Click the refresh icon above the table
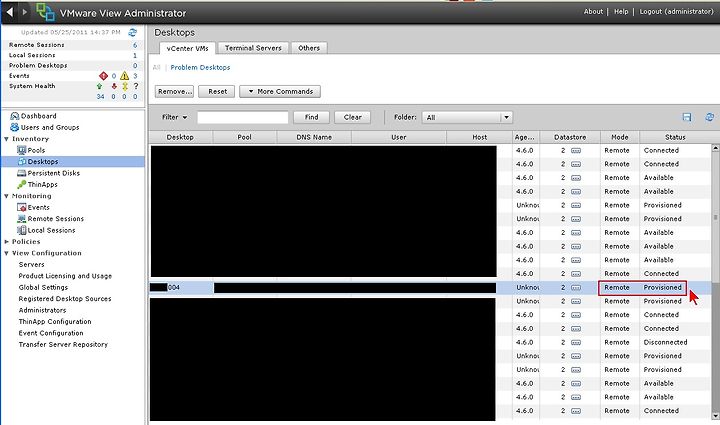This screenshot has height=425, width=720. pos(709,117)
